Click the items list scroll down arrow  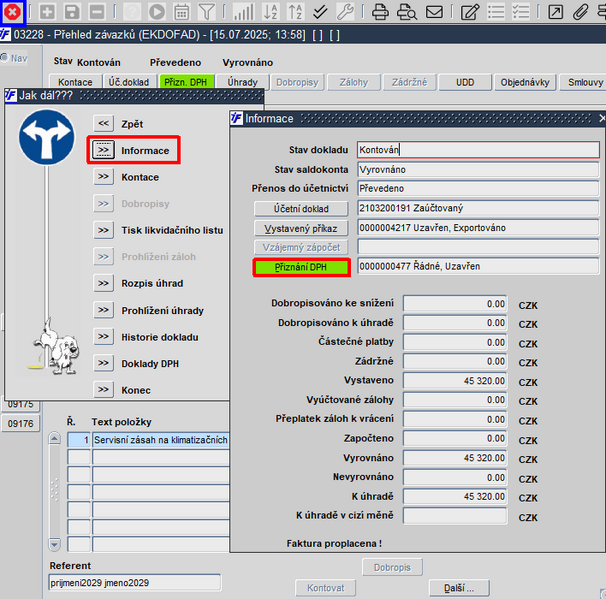coord(54,544)
